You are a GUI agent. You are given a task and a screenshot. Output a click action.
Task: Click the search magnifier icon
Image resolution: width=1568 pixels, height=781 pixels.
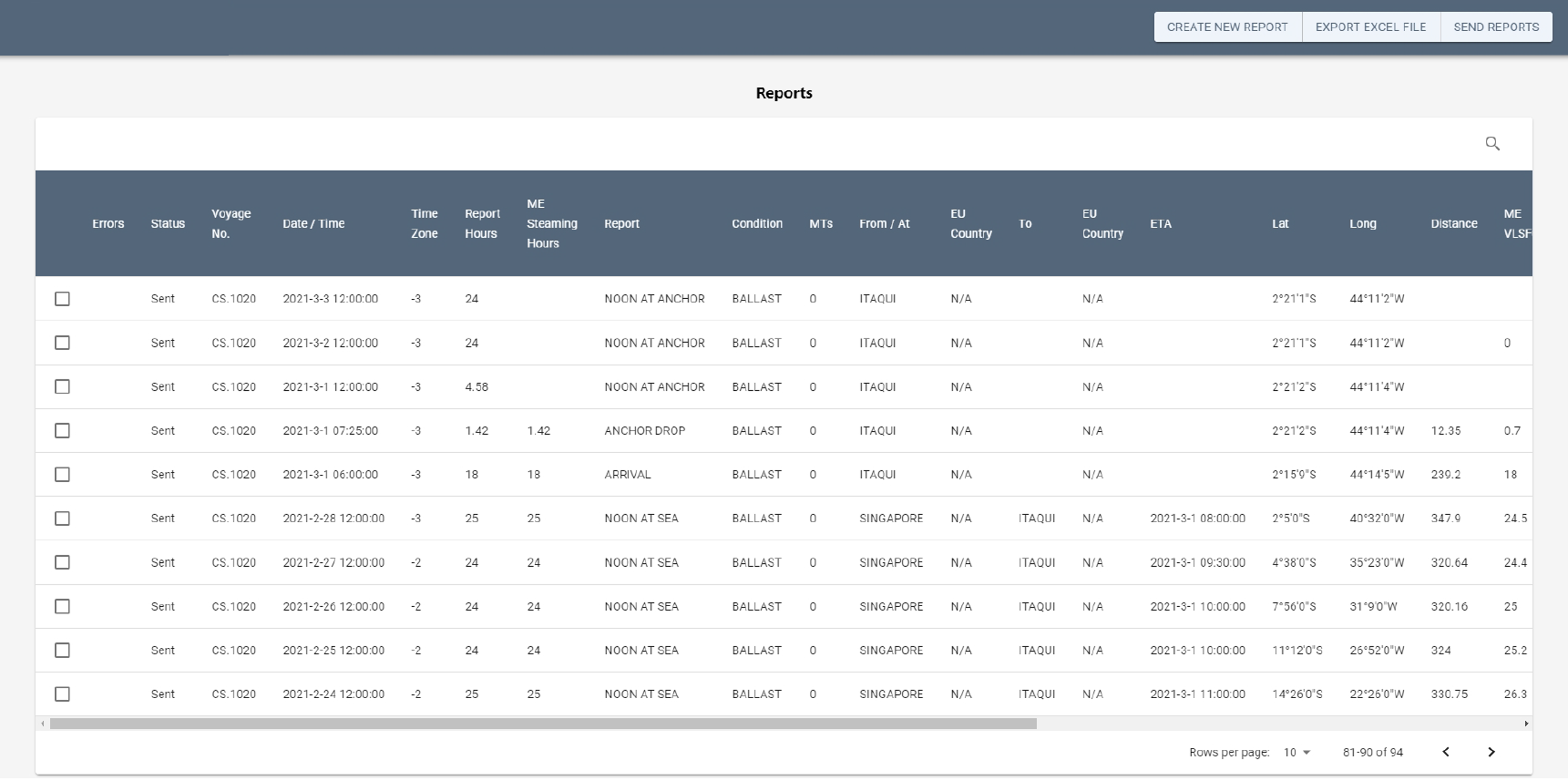1492,144
